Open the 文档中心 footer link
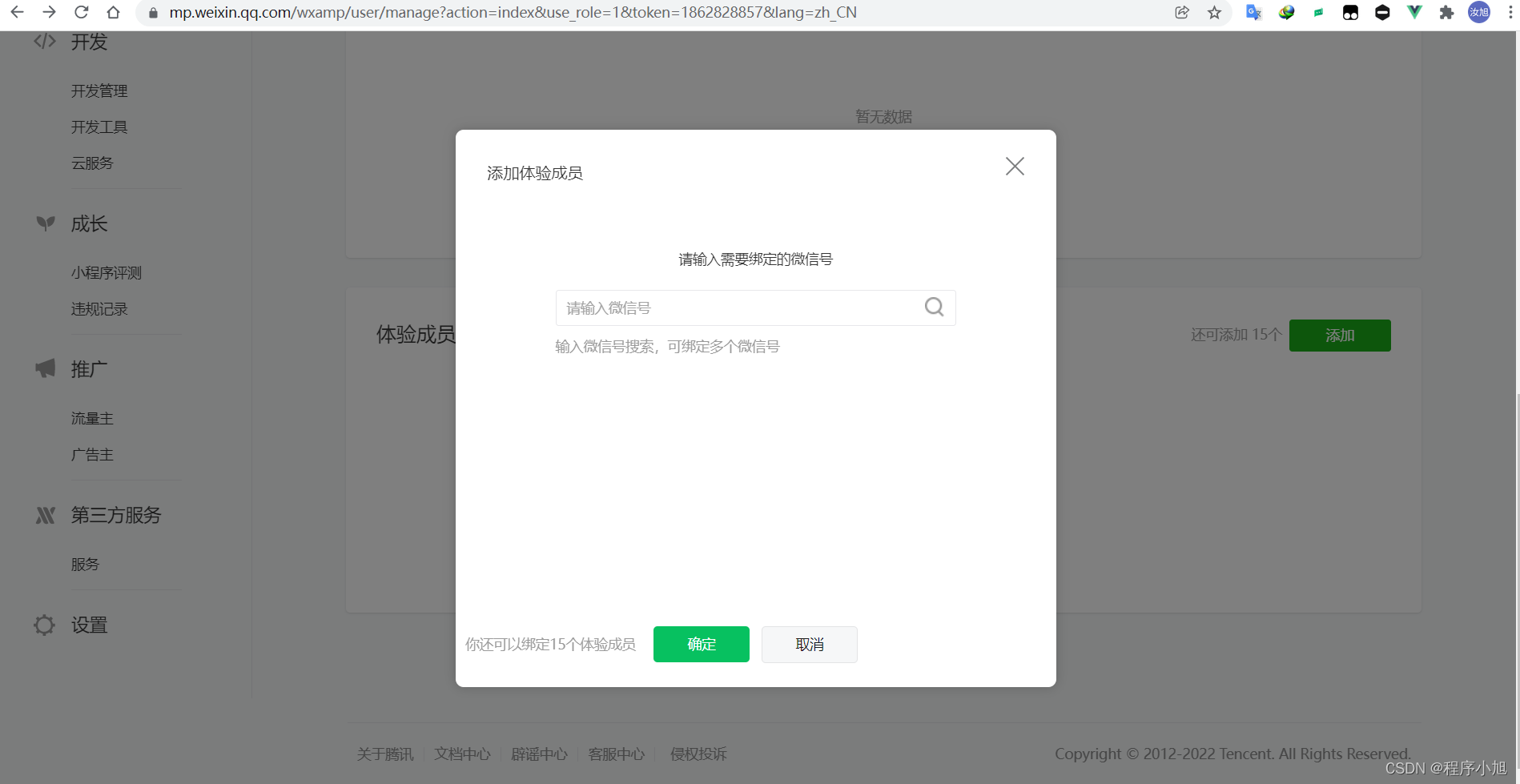This screenshot has height=784, width=1520. (462, 754)
